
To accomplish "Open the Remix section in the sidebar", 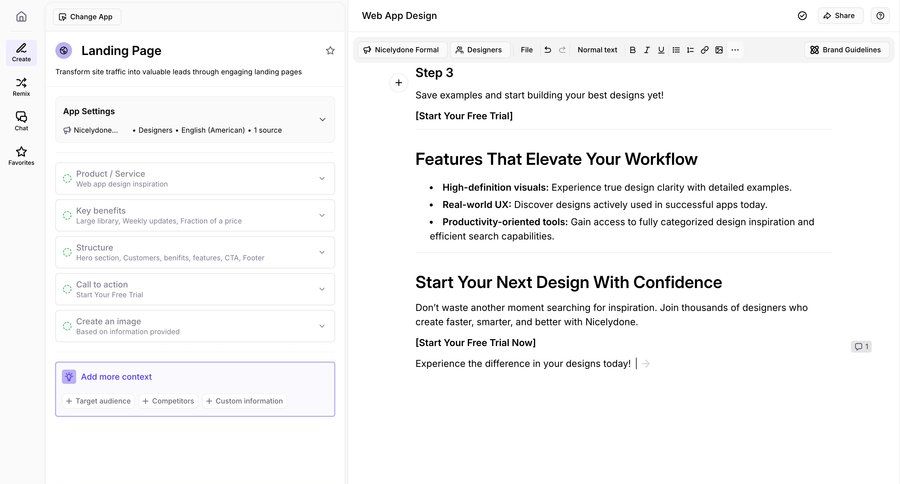I will coord(21,87).
